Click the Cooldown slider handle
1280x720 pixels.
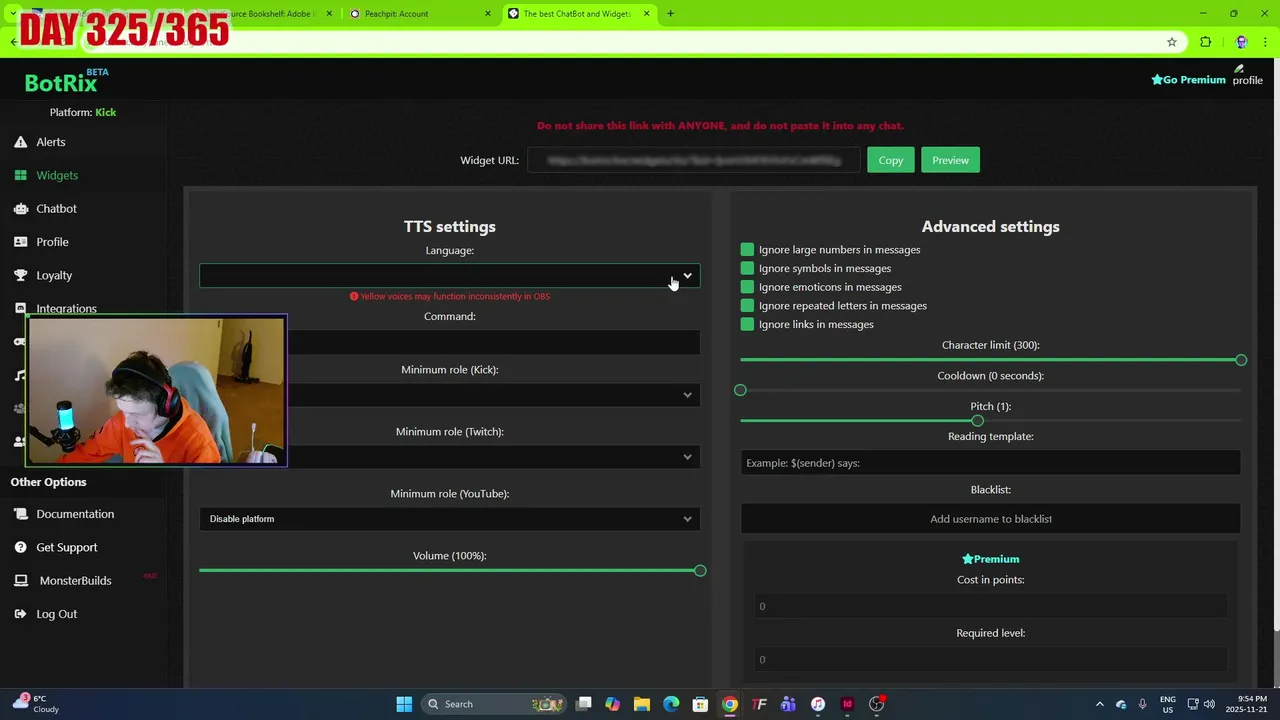[x=740, y=390]
